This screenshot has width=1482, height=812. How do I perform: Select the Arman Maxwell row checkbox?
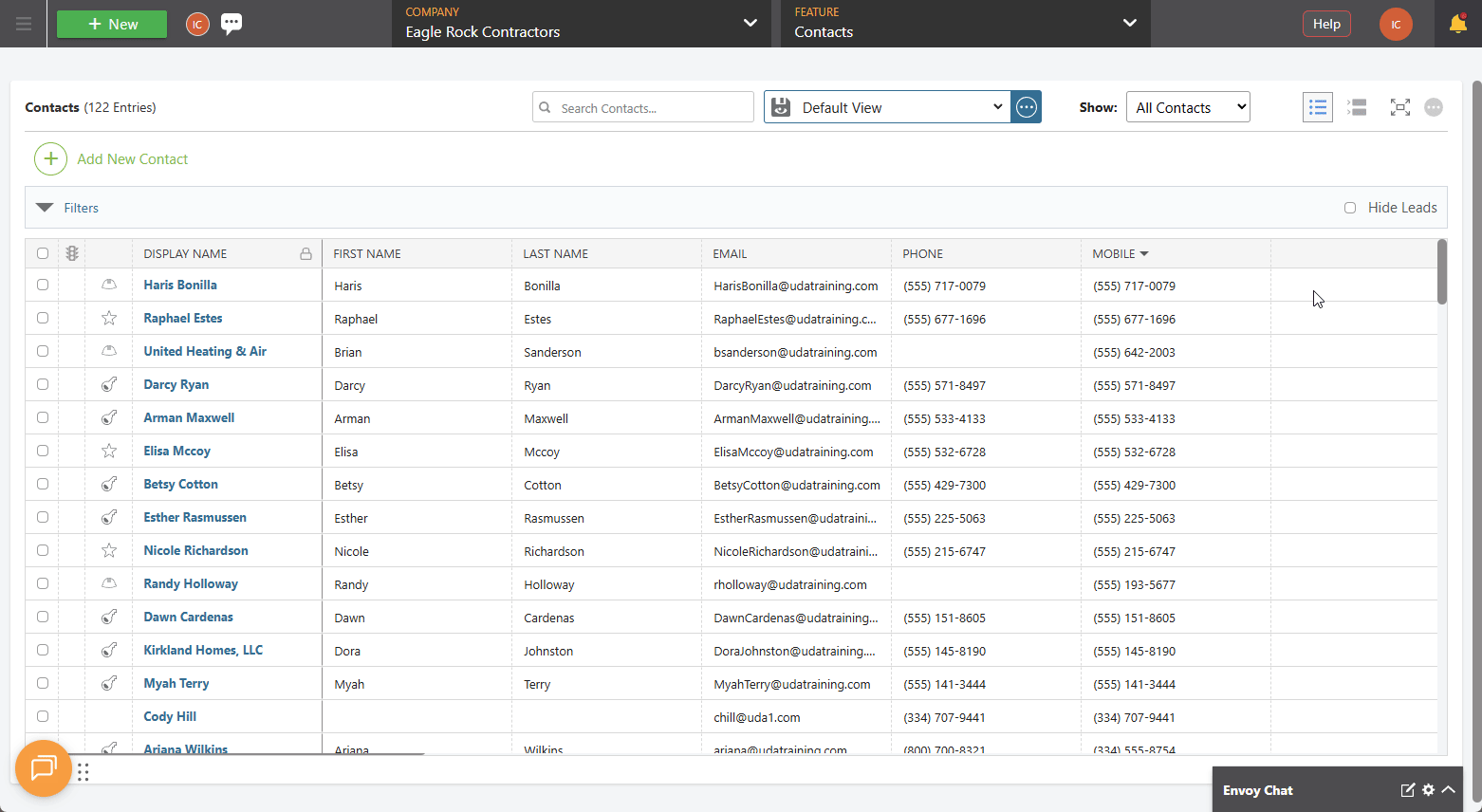click(x=43, y=417)
